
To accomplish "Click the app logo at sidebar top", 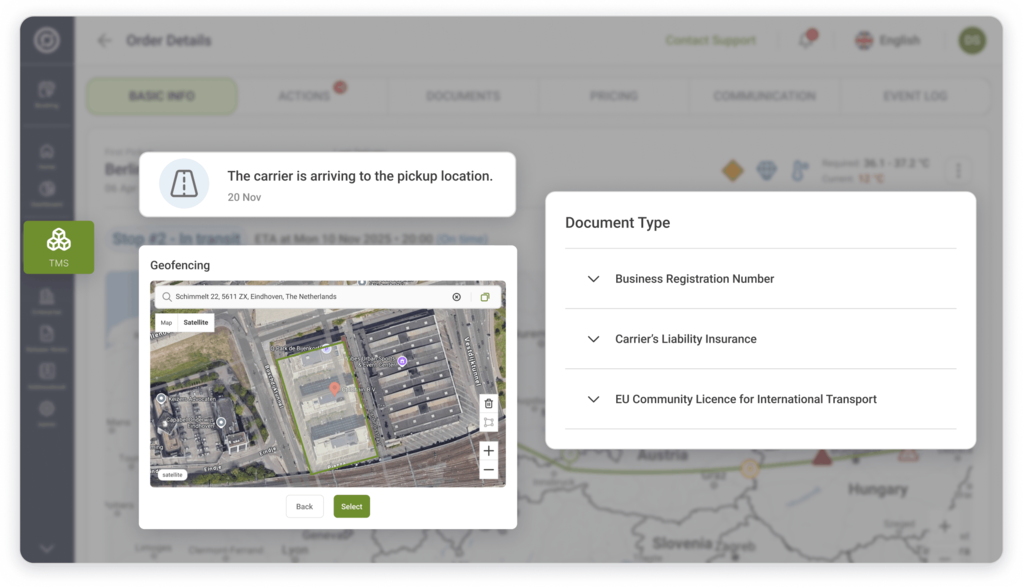I will (47, 40).
